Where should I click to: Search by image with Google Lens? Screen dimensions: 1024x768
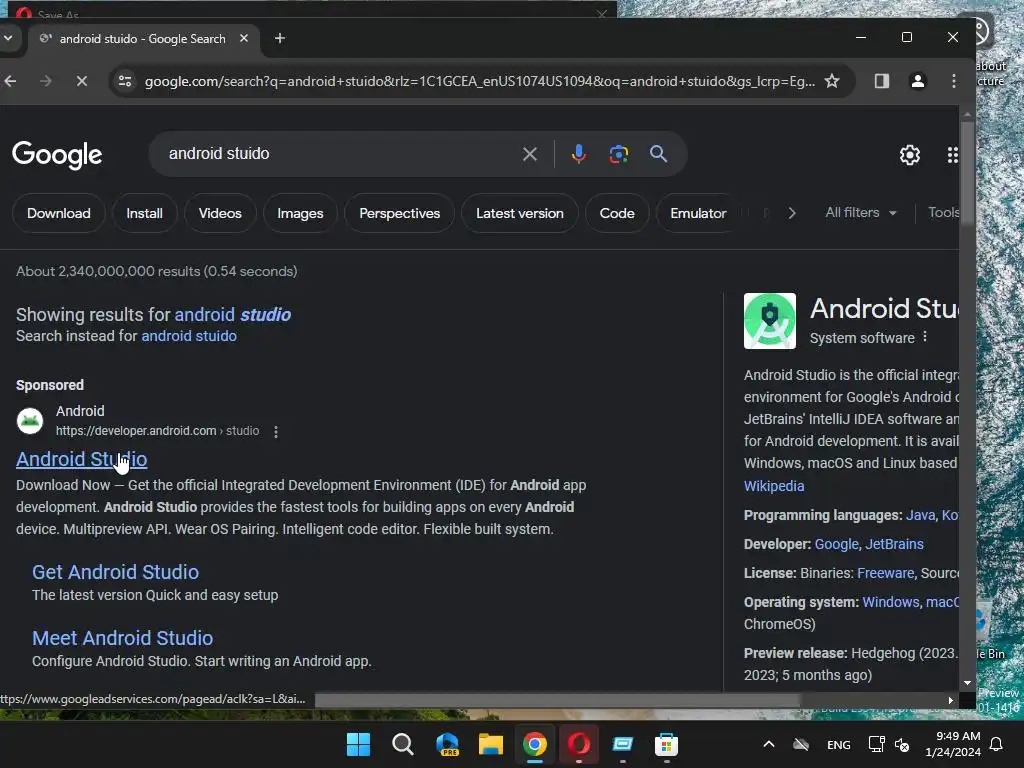[618, 154]
